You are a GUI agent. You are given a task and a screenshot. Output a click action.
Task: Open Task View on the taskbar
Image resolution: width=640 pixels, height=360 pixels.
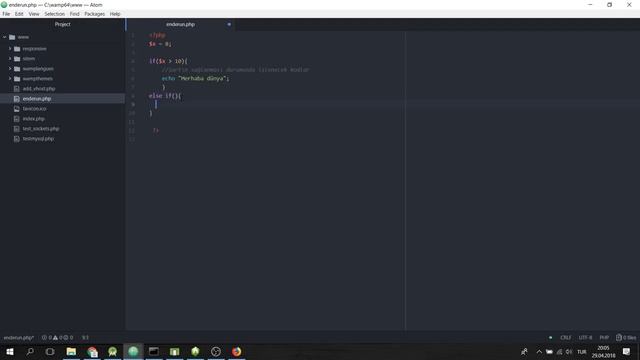50,351
